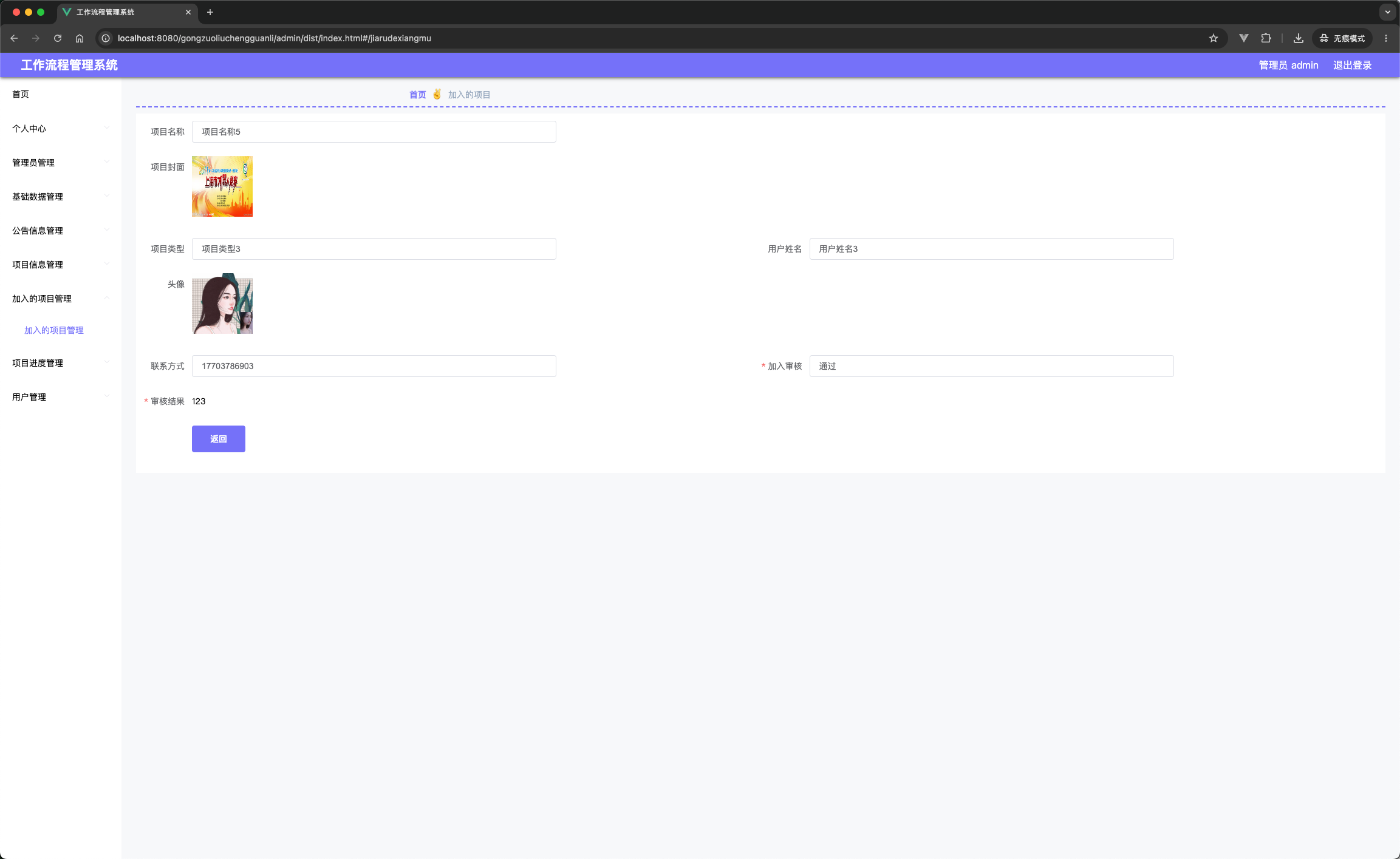This screenshot has width=1400, height=859.
Task: Open the 头像 avatar image thumbnail
Action: click(x=222, y=304)
